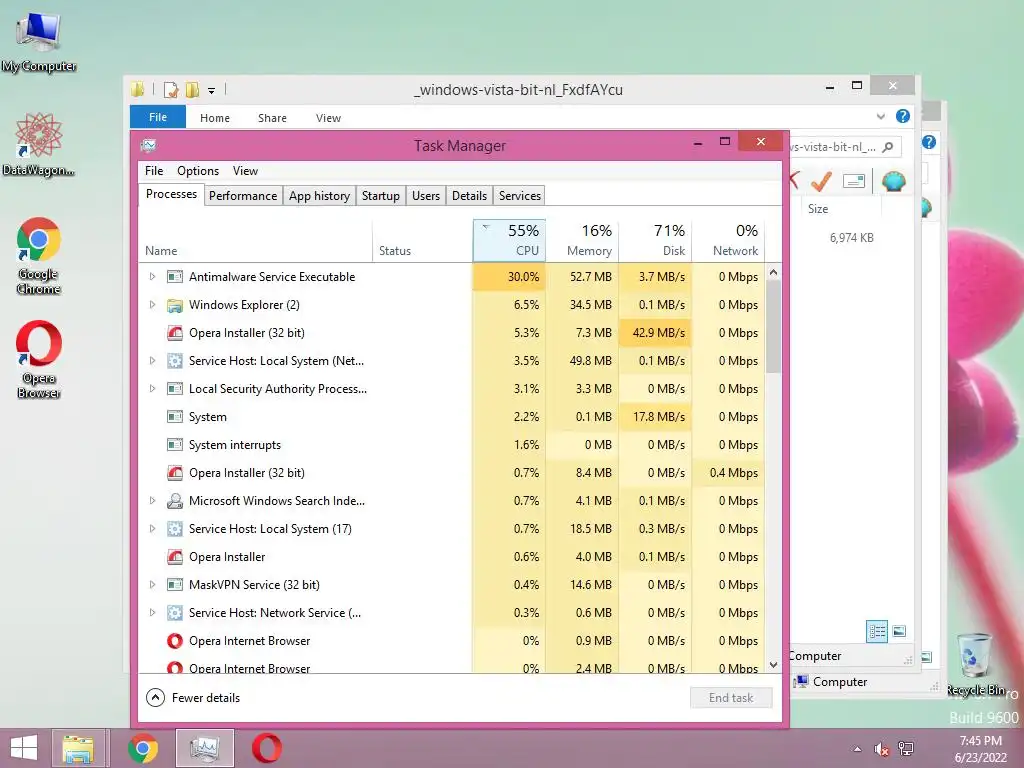Sort processes by CPU column
The image size is (1024, 768).
[509, 240]
